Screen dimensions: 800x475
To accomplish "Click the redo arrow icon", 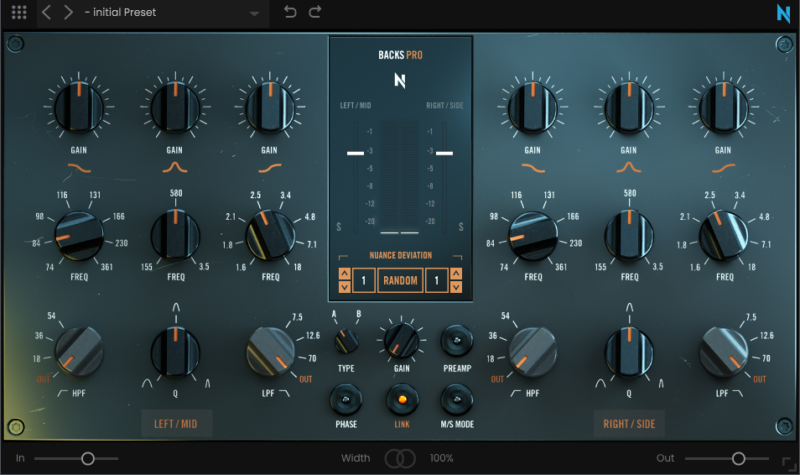I will pyautogui.click(x=315, y=13).
